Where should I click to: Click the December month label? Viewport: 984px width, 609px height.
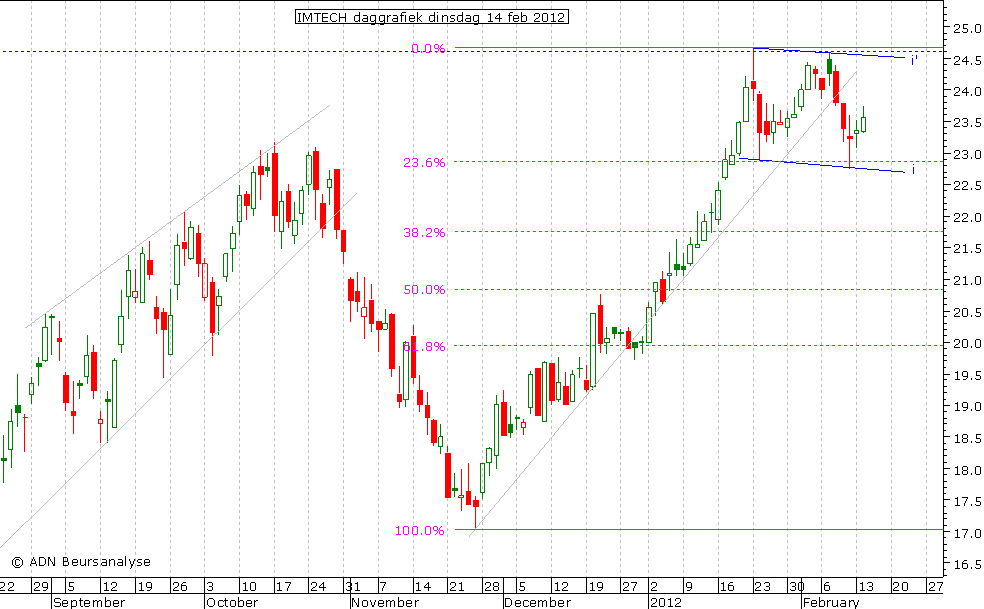[538, 603]
